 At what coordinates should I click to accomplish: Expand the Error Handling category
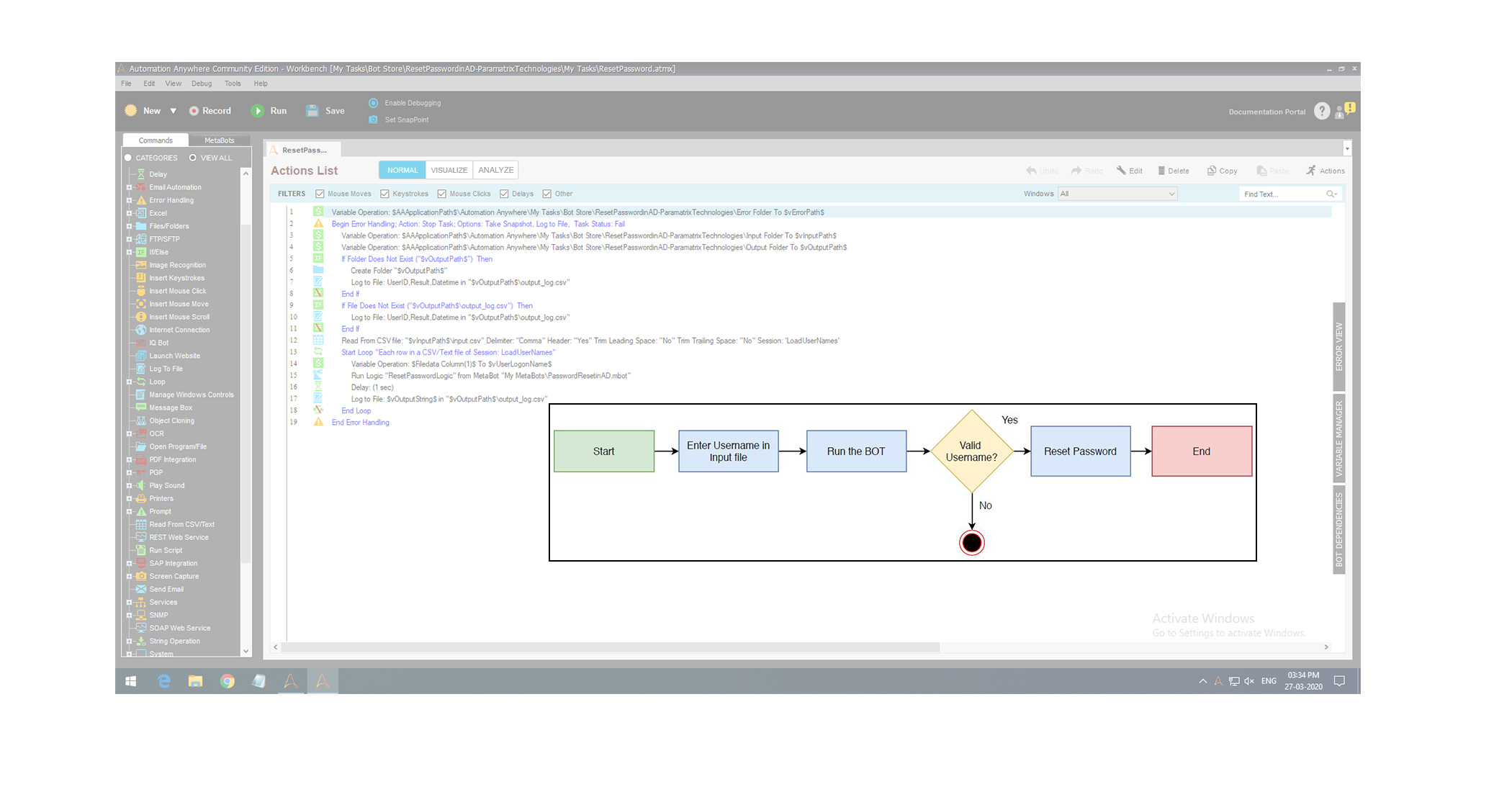[129, 200]
